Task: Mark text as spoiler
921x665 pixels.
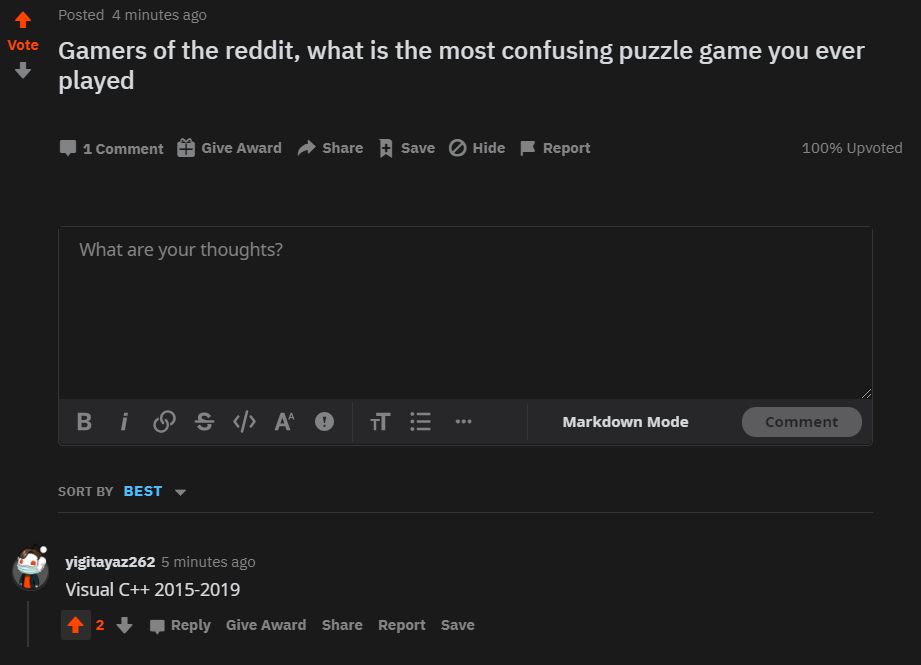Action: coord(324,422)
